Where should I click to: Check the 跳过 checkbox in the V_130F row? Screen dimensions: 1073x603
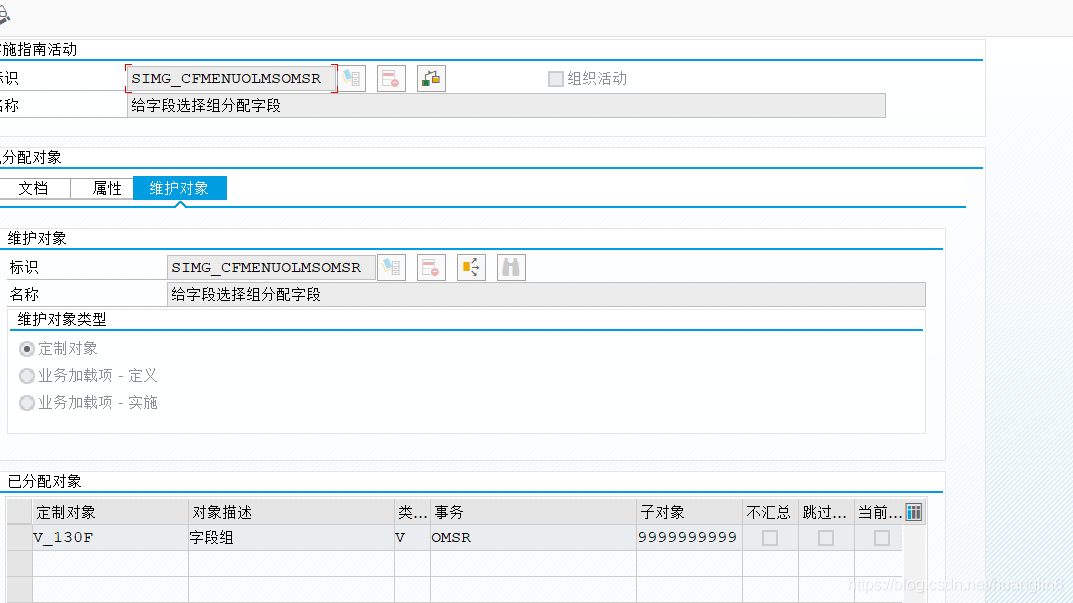click(x=825, y=537)
